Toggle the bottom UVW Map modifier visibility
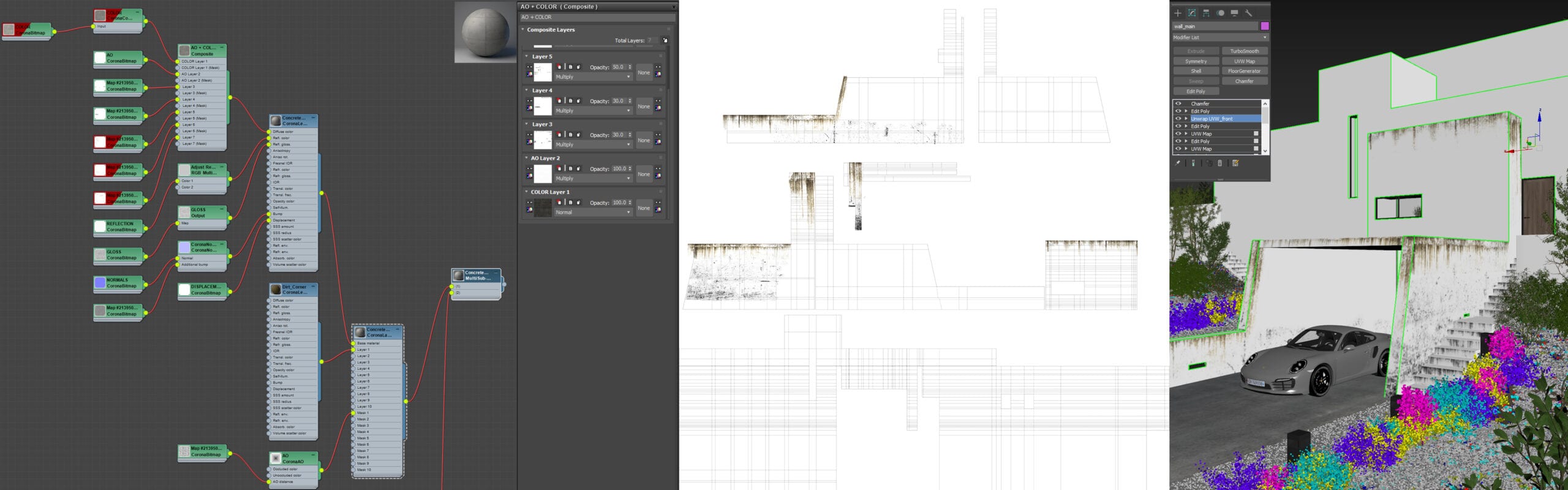Viewport: 1568px width, 490px height. tap(1178, 149)
